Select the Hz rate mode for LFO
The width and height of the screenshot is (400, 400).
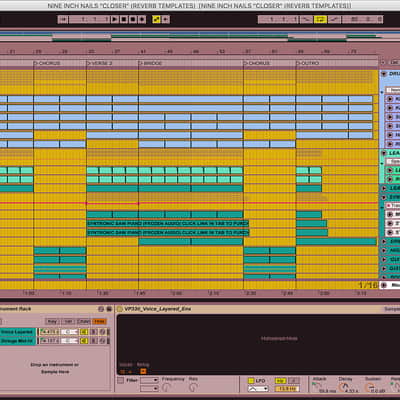(x=281, y=381)
